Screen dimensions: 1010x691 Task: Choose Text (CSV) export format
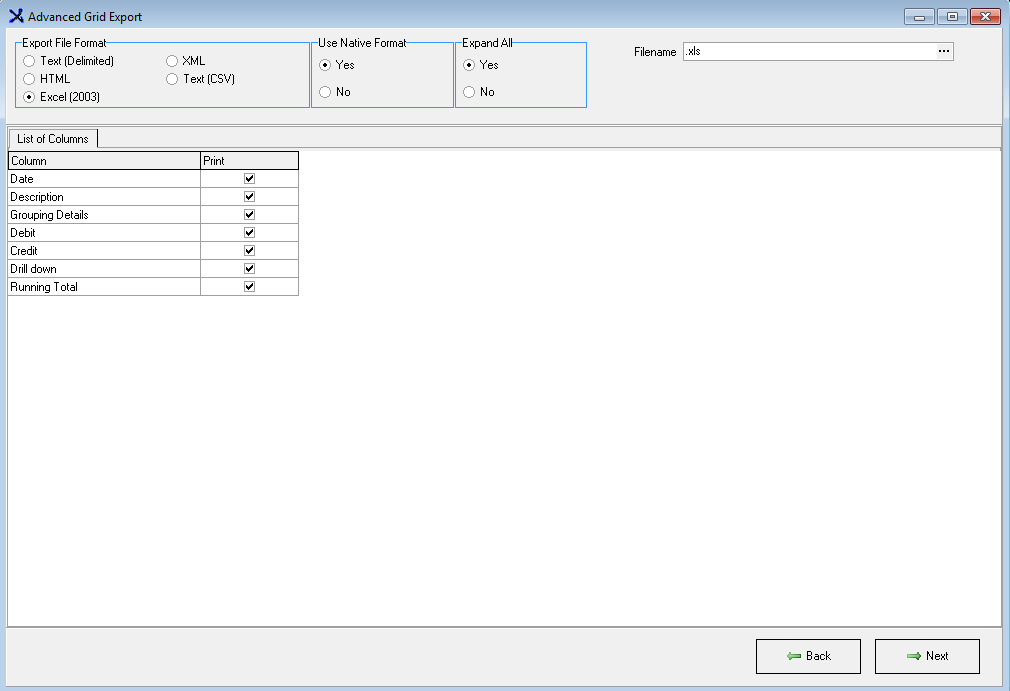coord(172,79)
